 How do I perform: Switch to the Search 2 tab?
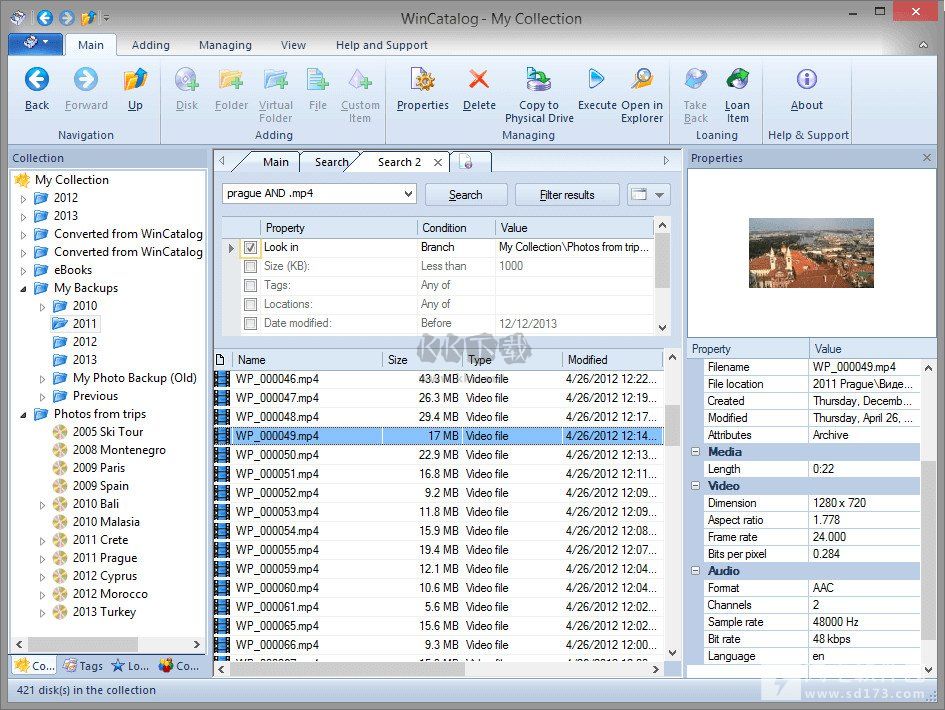[x=399, y=162]
